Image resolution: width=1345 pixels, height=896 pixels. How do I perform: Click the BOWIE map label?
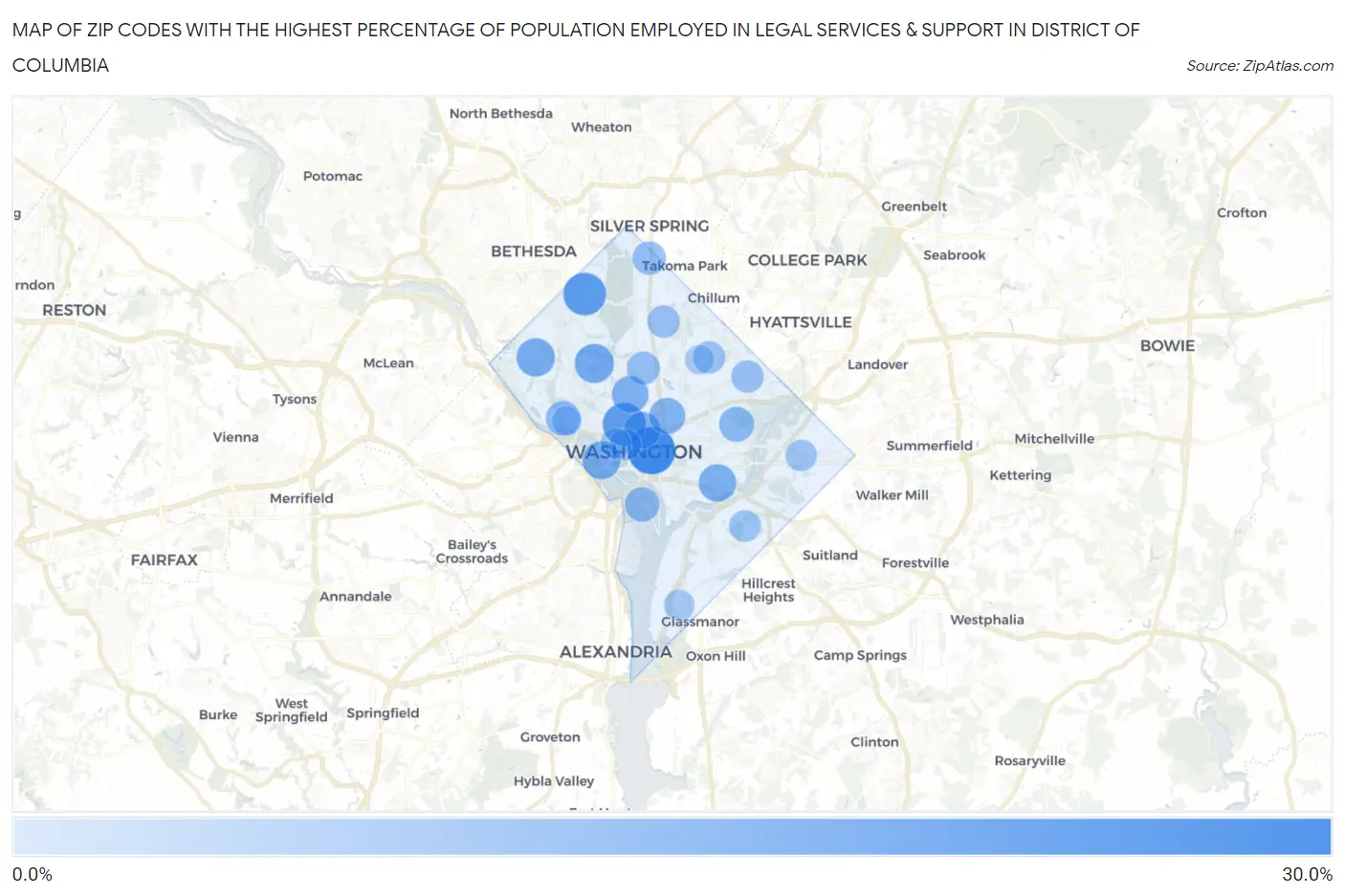coord(1167,346)
